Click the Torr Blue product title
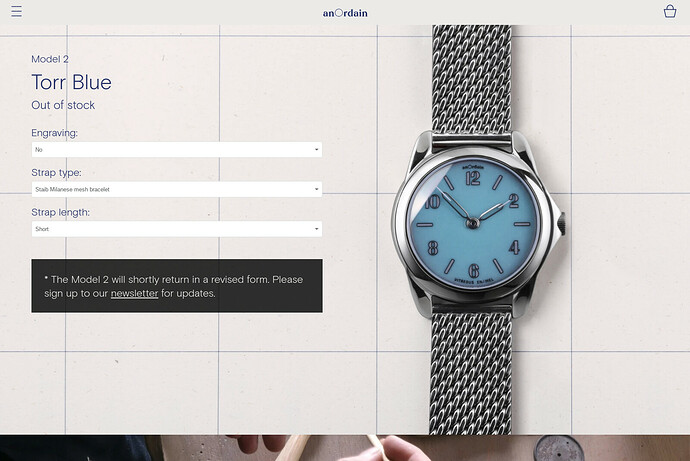The image size is (690, 461). pos(71,82)
